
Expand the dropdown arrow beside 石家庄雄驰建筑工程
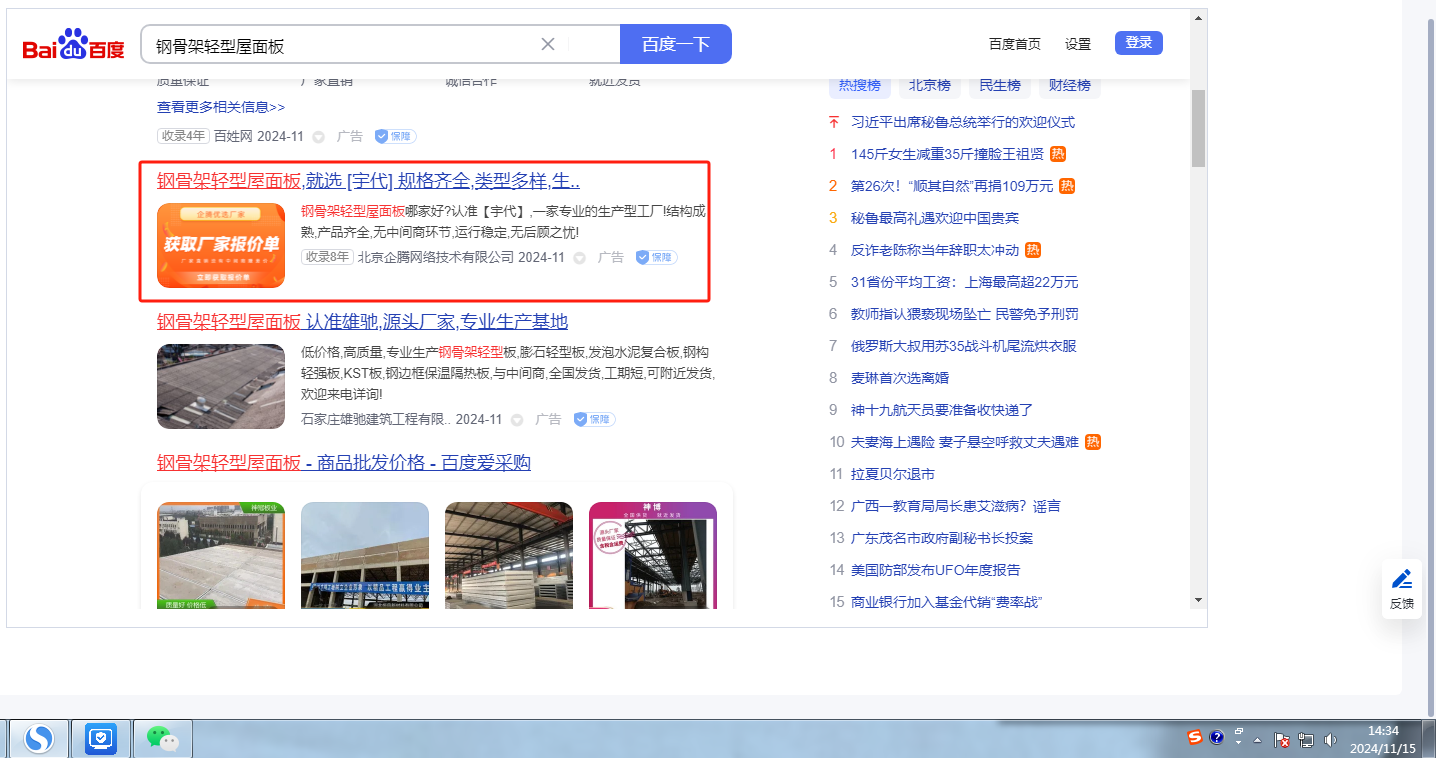[x=517, y=420]
